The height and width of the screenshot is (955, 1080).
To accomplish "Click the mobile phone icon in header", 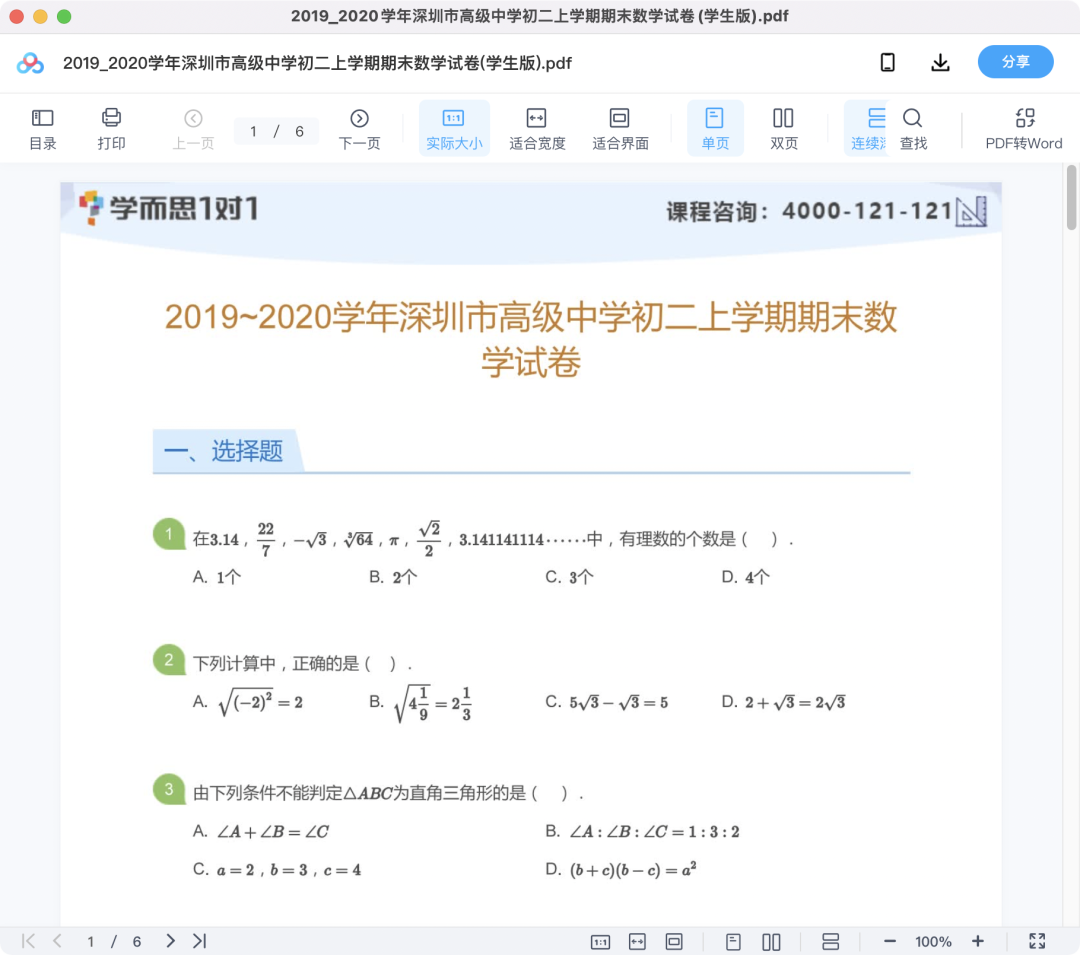I will (x=888, y=63).
